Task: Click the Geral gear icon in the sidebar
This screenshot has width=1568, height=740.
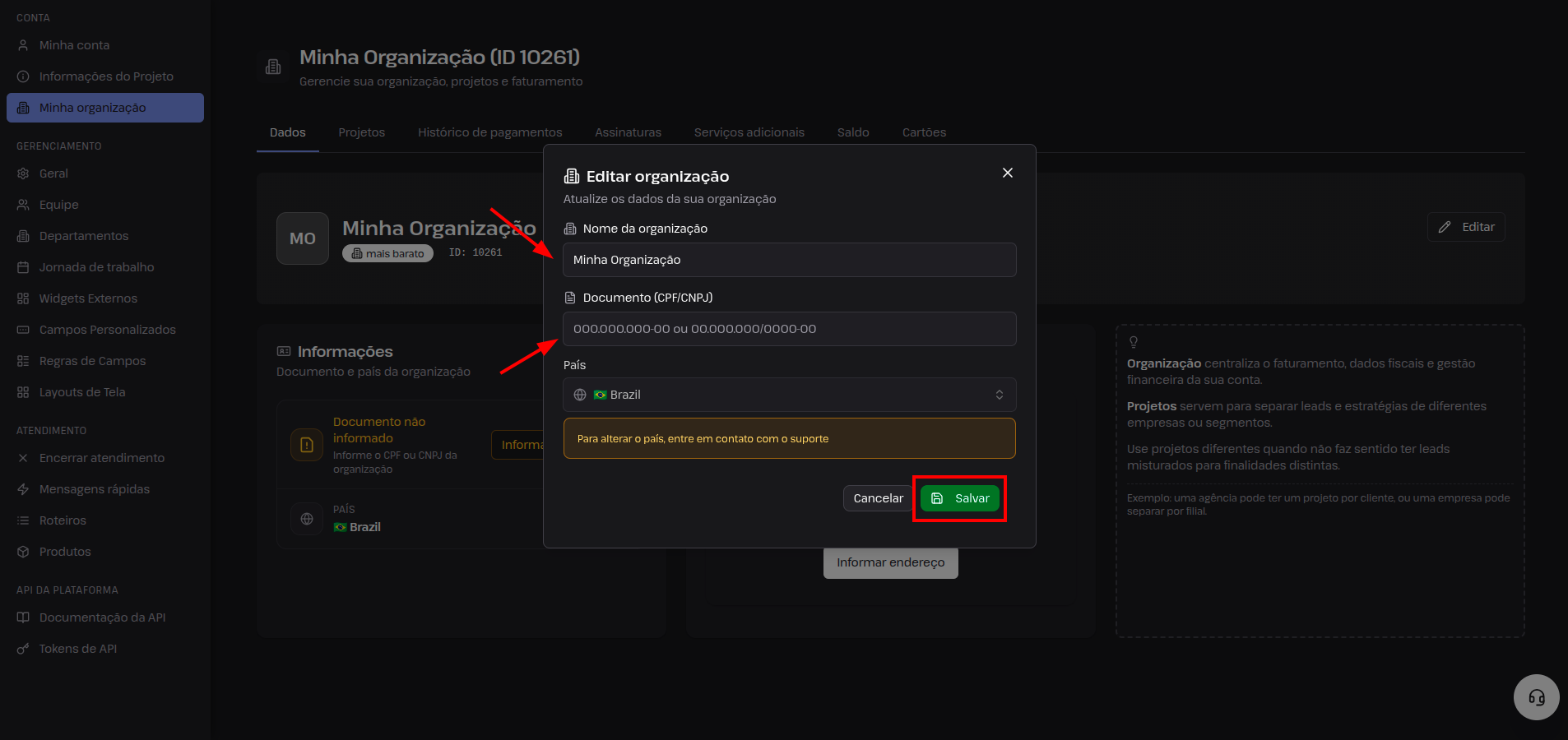Action: point(23,173)
